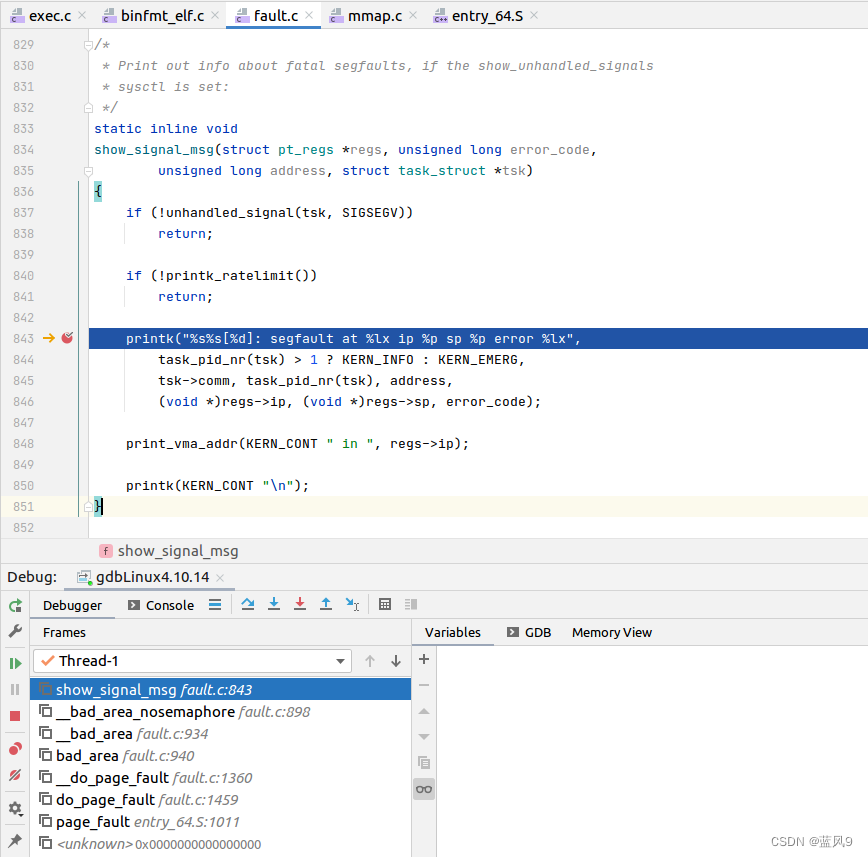Viewport: 868px width, 857px height.
Task: Switch to the Console tab
Action: 161,605
